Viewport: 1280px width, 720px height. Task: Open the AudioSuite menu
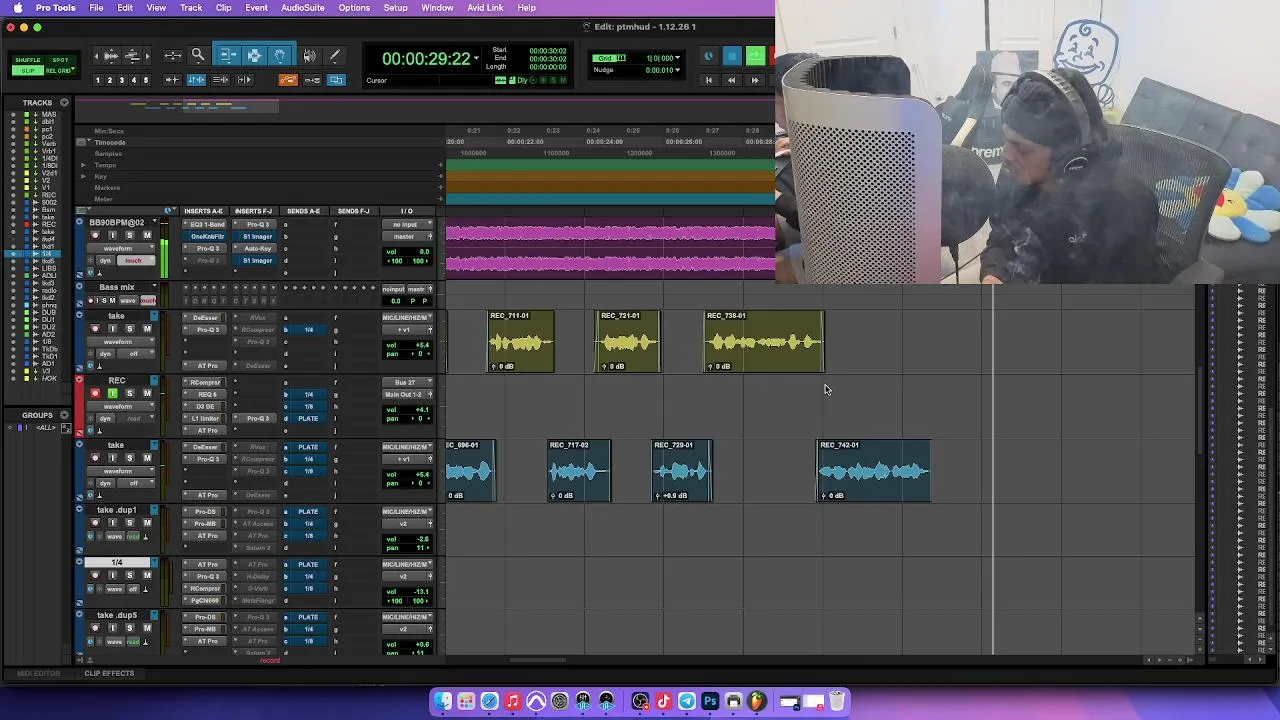[x=302, y=7]
